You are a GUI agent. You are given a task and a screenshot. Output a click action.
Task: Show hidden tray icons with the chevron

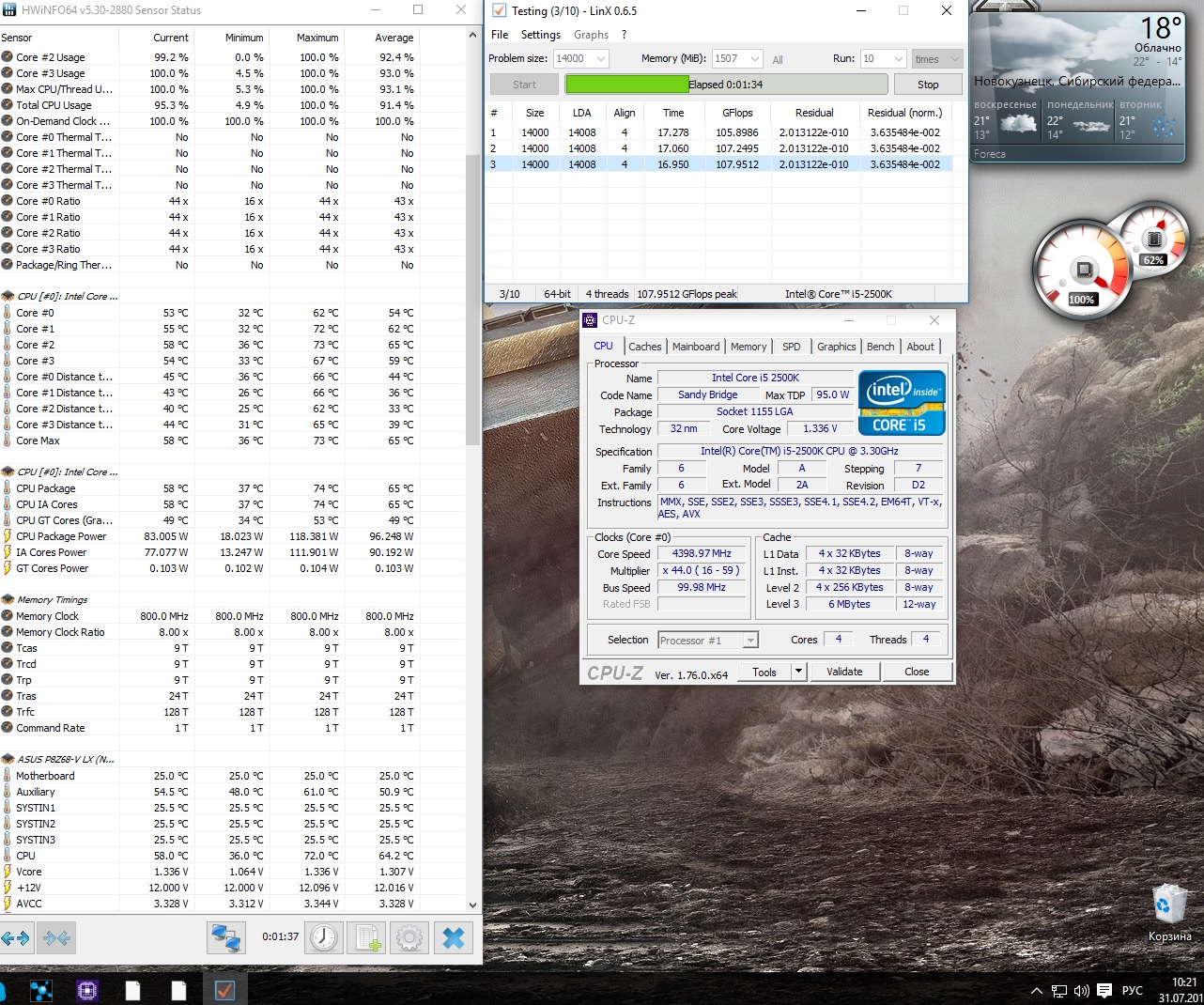point(1037,990)
